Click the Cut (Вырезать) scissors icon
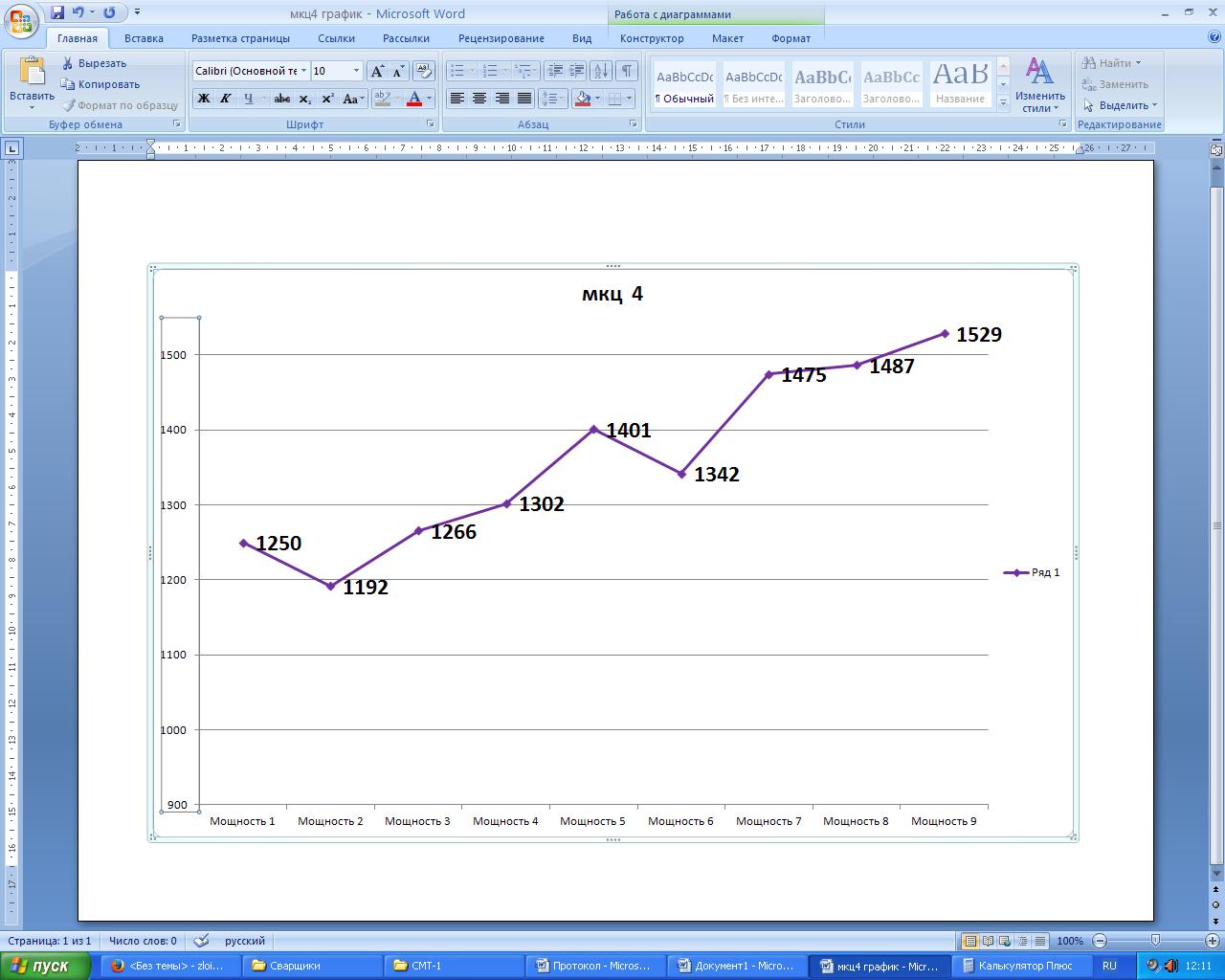The height and width of the screenshot is (980, 1225). [68, 63]
